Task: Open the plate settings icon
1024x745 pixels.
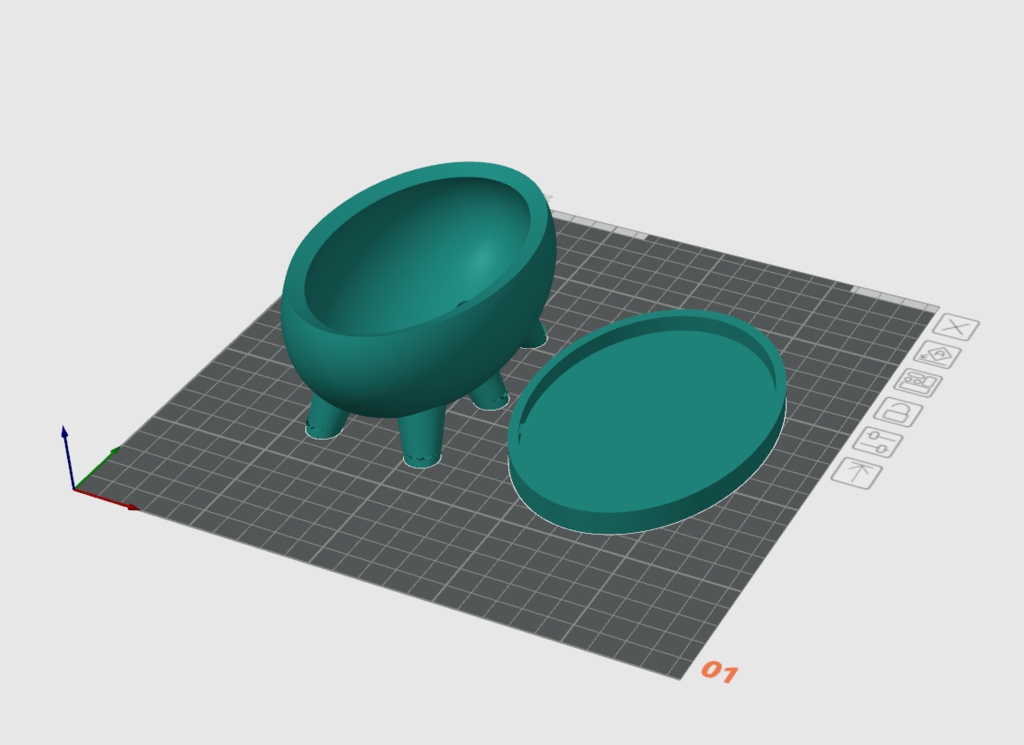Action: [x=877, y=440]
